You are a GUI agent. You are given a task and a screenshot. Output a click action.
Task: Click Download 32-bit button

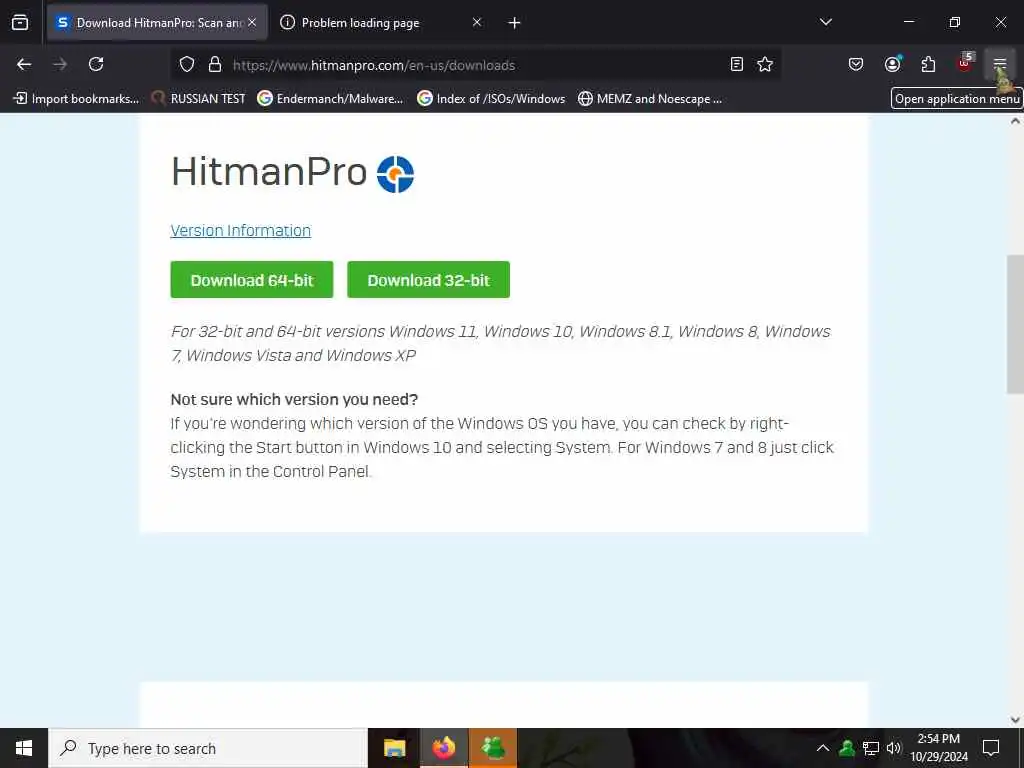[x=428, y=280]
